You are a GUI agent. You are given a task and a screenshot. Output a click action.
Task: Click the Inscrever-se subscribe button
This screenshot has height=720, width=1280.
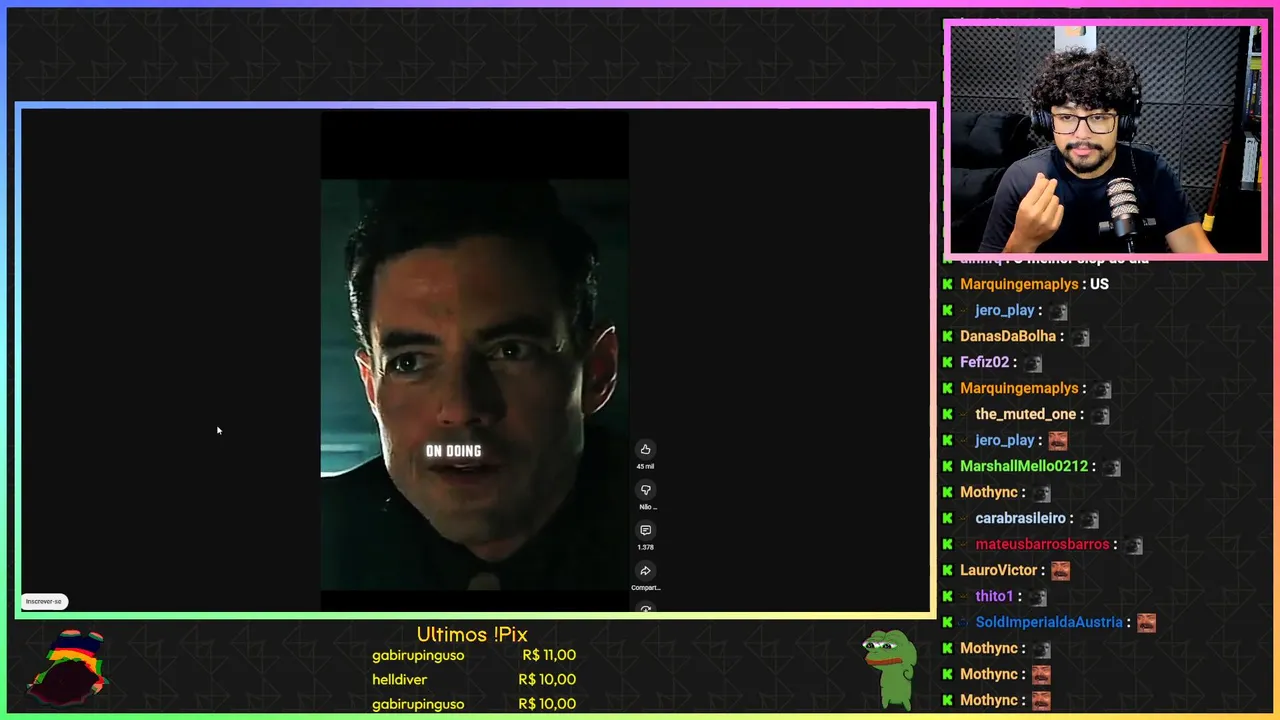44,601
